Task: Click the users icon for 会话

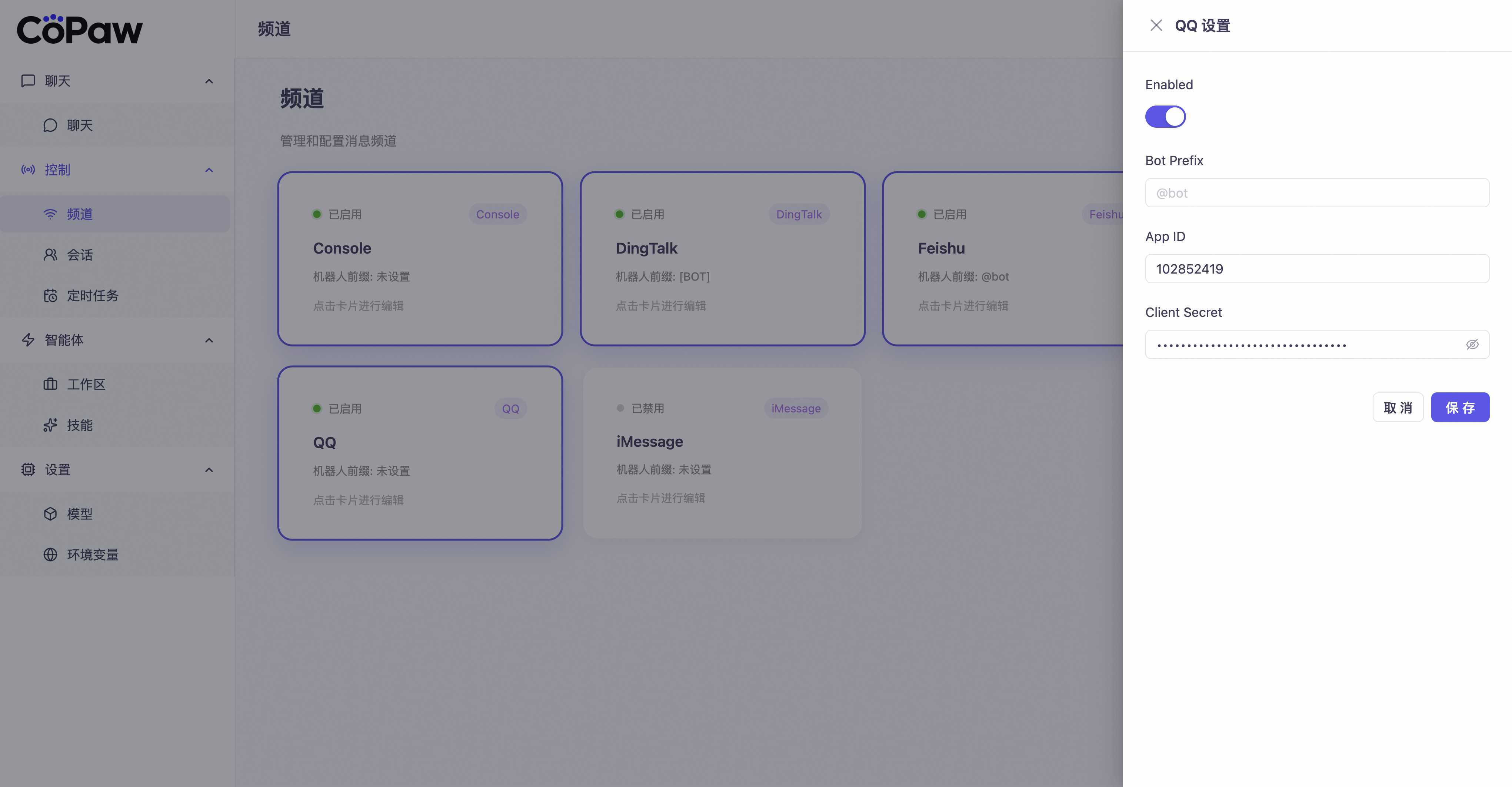Action: 50,255
